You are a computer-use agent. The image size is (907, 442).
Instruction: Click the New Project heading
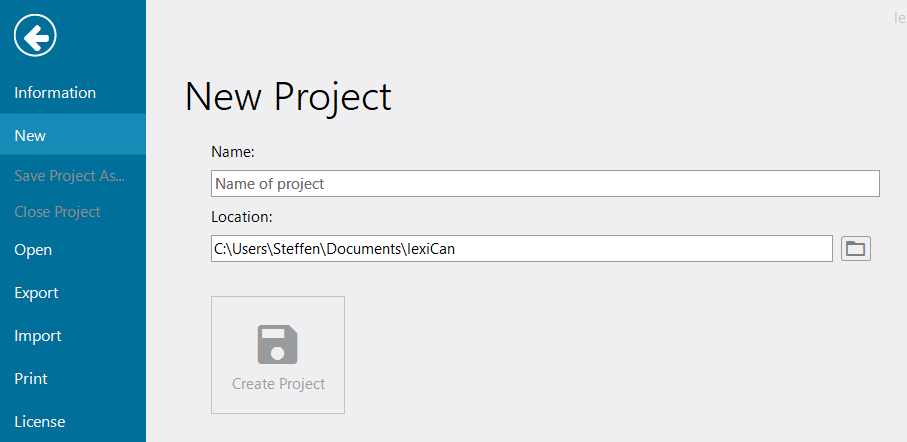tap(288, 97)
